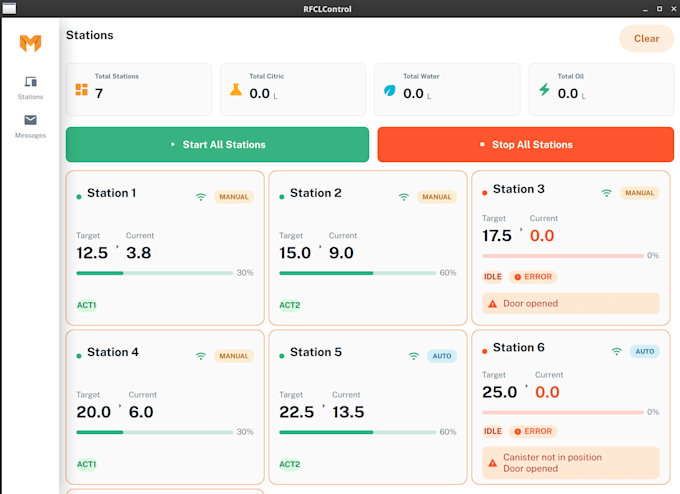Click Station 1 progress bar at 30%
Viewport: 680px width, 494px height.
coord(155,273)
